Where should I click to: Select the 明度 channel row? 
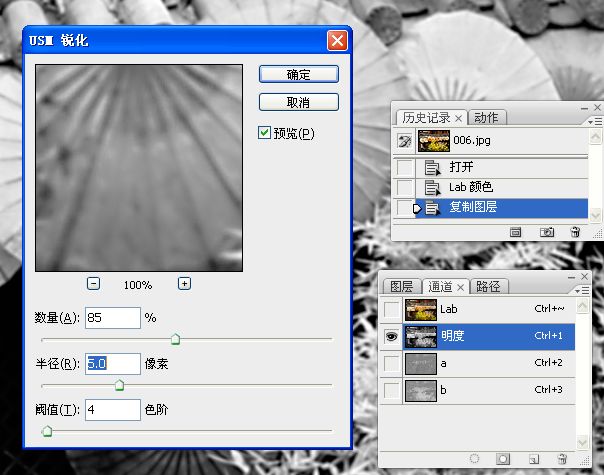pyautogui.click(x=488, y=337)
